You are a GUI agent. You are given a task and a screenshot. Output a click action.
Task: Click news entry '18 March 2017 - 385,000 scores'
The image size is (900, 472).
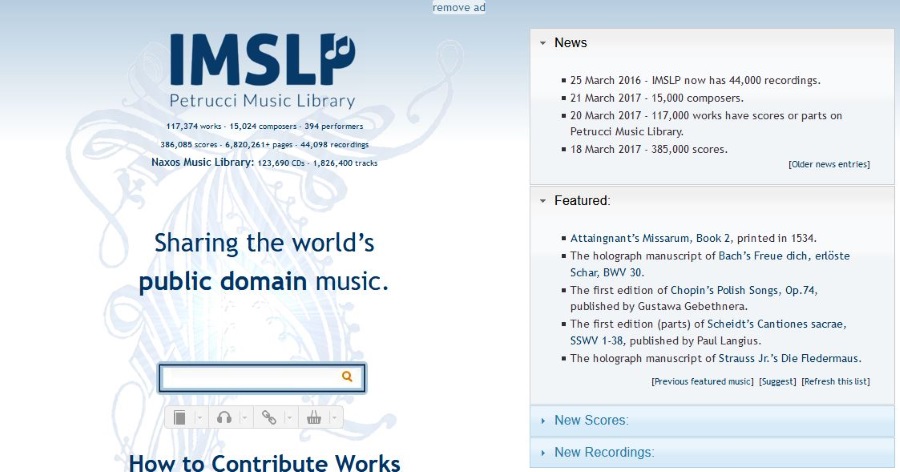tap(649, 149)
